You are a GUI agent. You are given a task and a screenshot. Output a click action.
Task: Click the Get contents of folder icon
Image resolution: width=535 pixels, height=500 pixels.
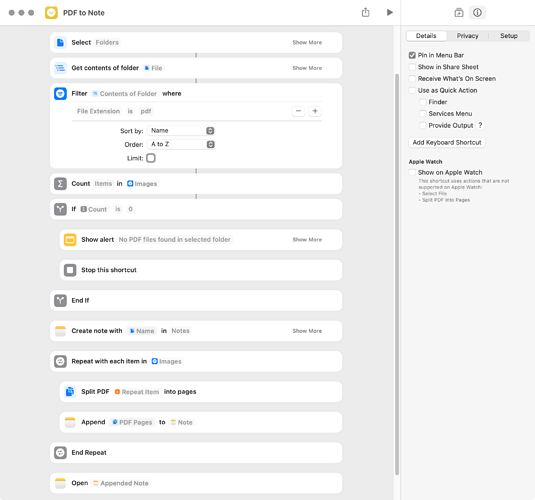click(60, 68)
